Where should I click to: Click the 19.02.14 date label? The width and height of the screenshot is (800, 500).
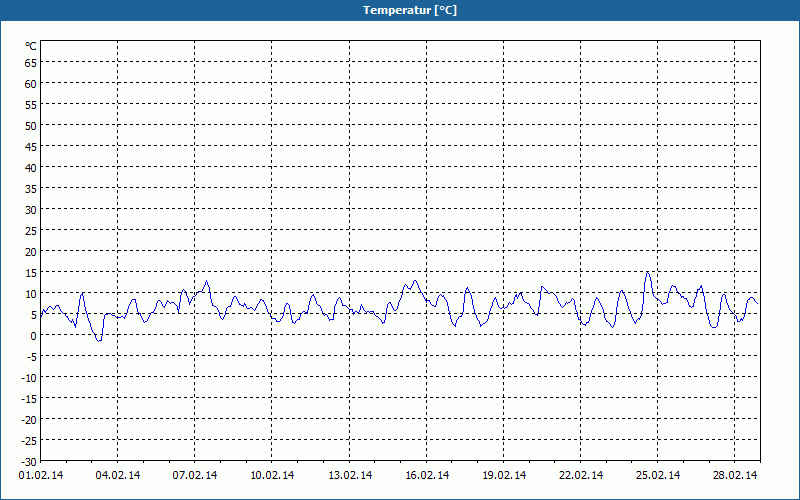504,476
